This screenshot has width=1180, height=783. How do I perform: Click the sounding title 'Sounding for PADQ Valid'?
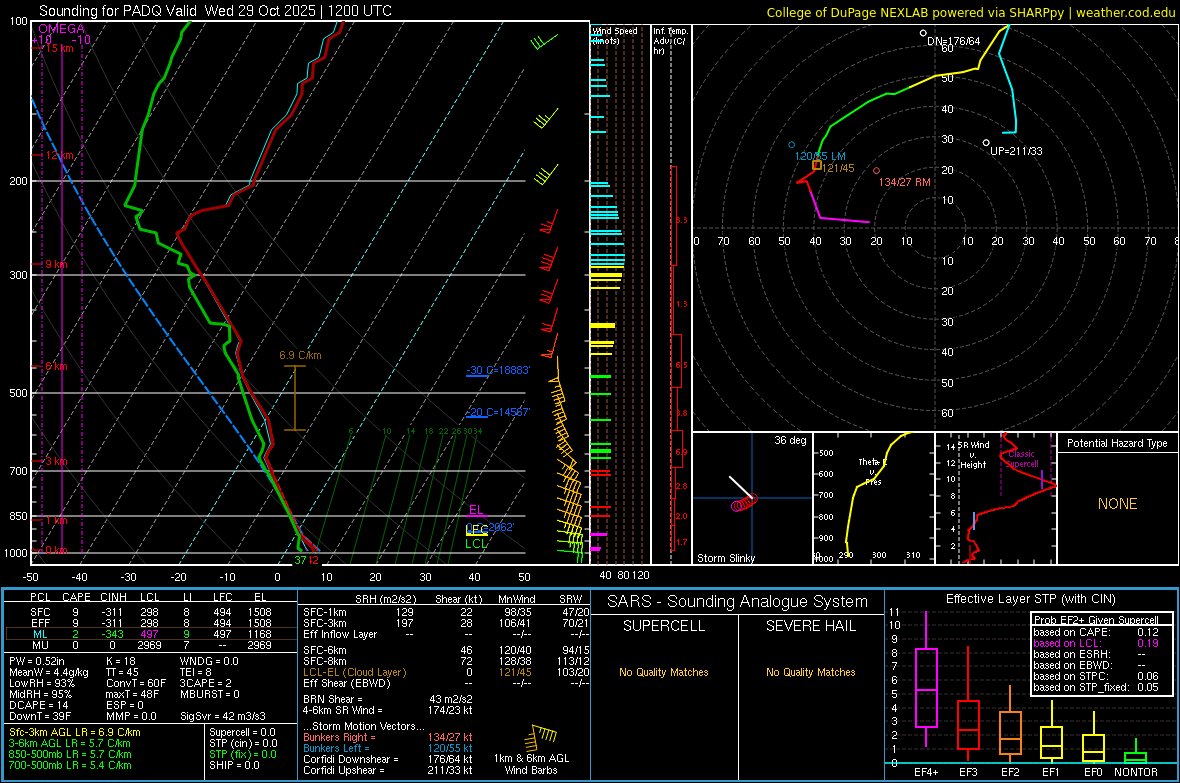point(120,11)
